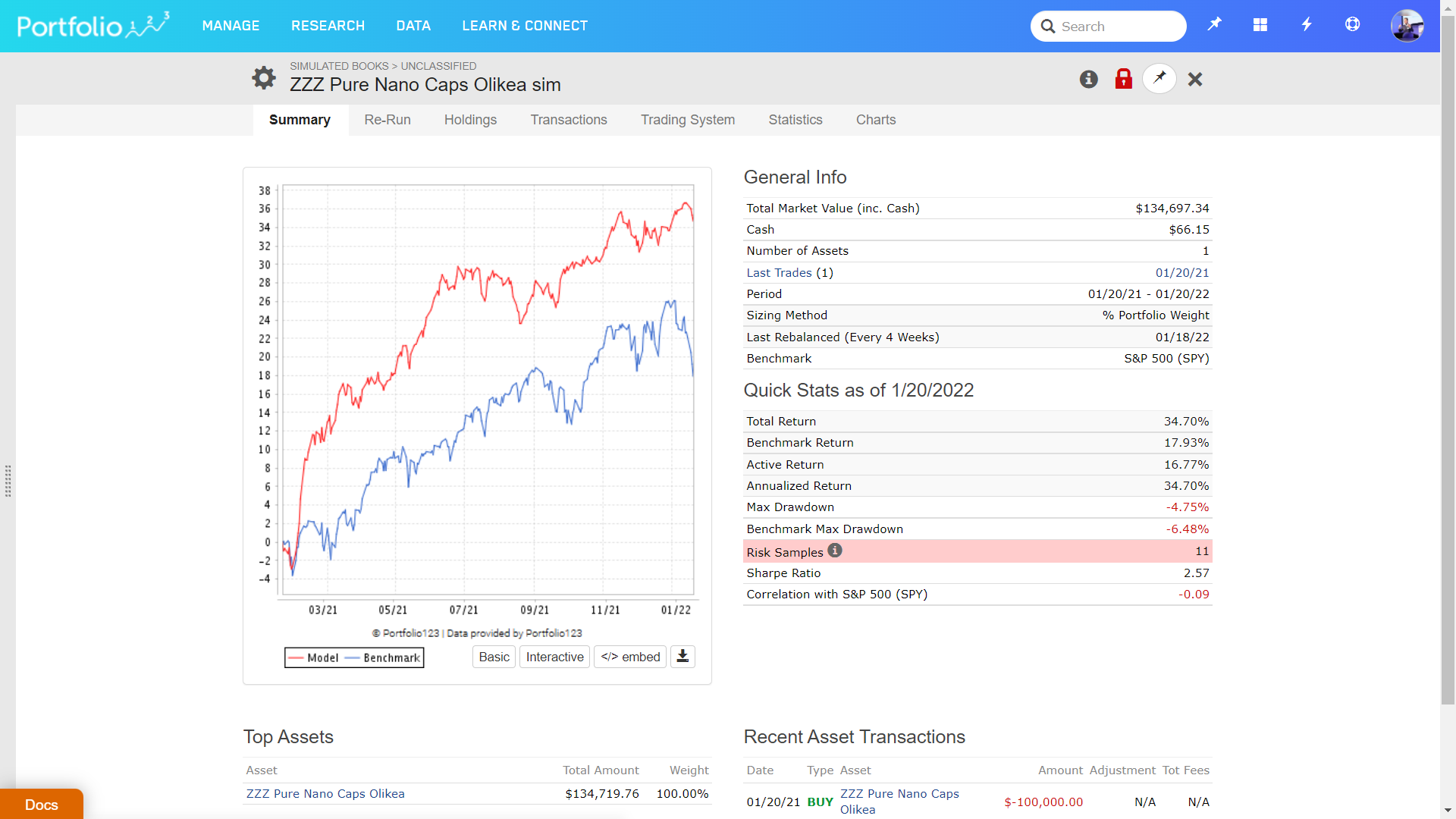Click the lightning bolt icon
The height and width of the screenshot is (819, 1456).
click(x=1306, y=25)
